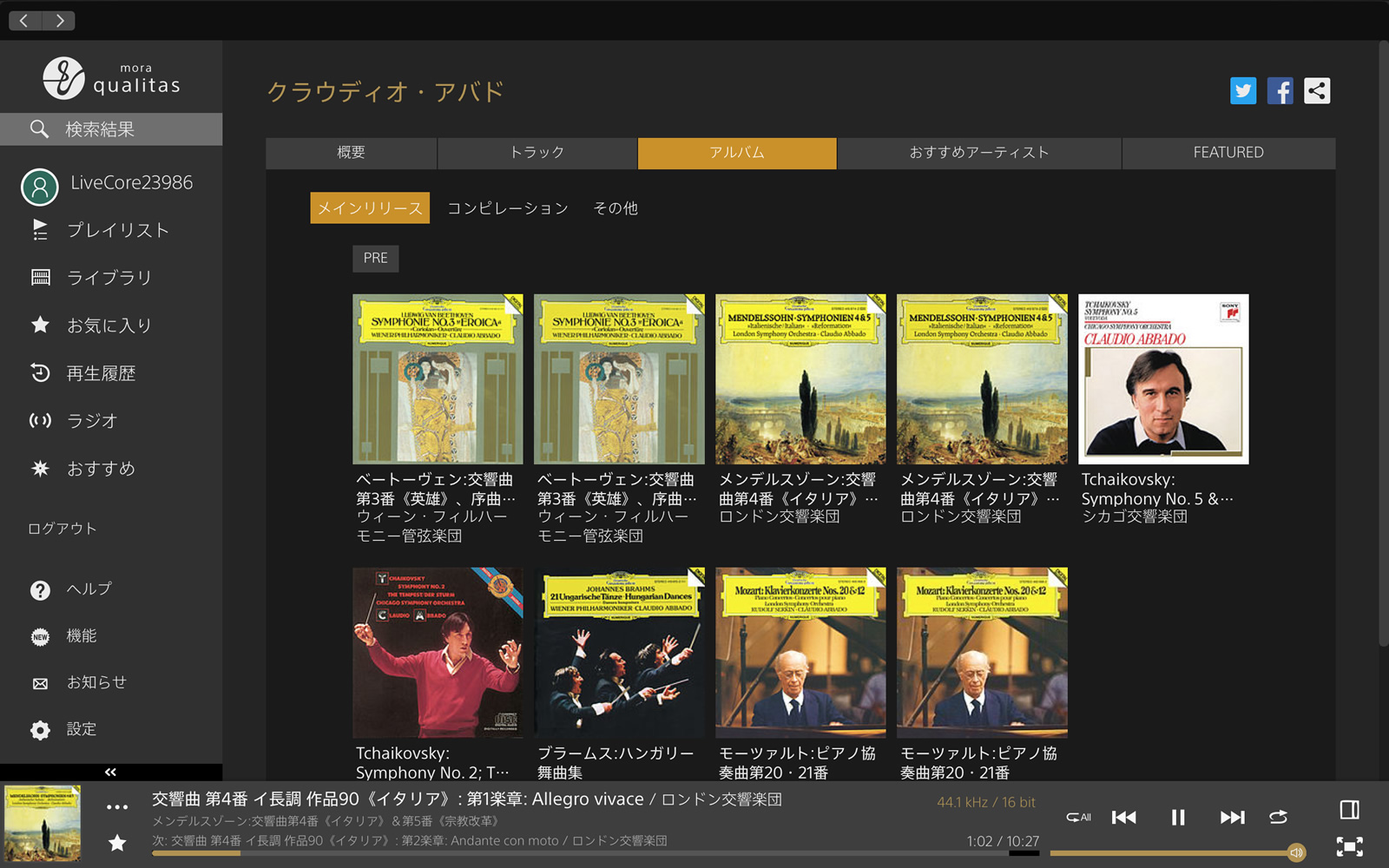Click the page vertical scrollbar
This screenshot has width=1389, height=868.
(x=1383, y=343)
